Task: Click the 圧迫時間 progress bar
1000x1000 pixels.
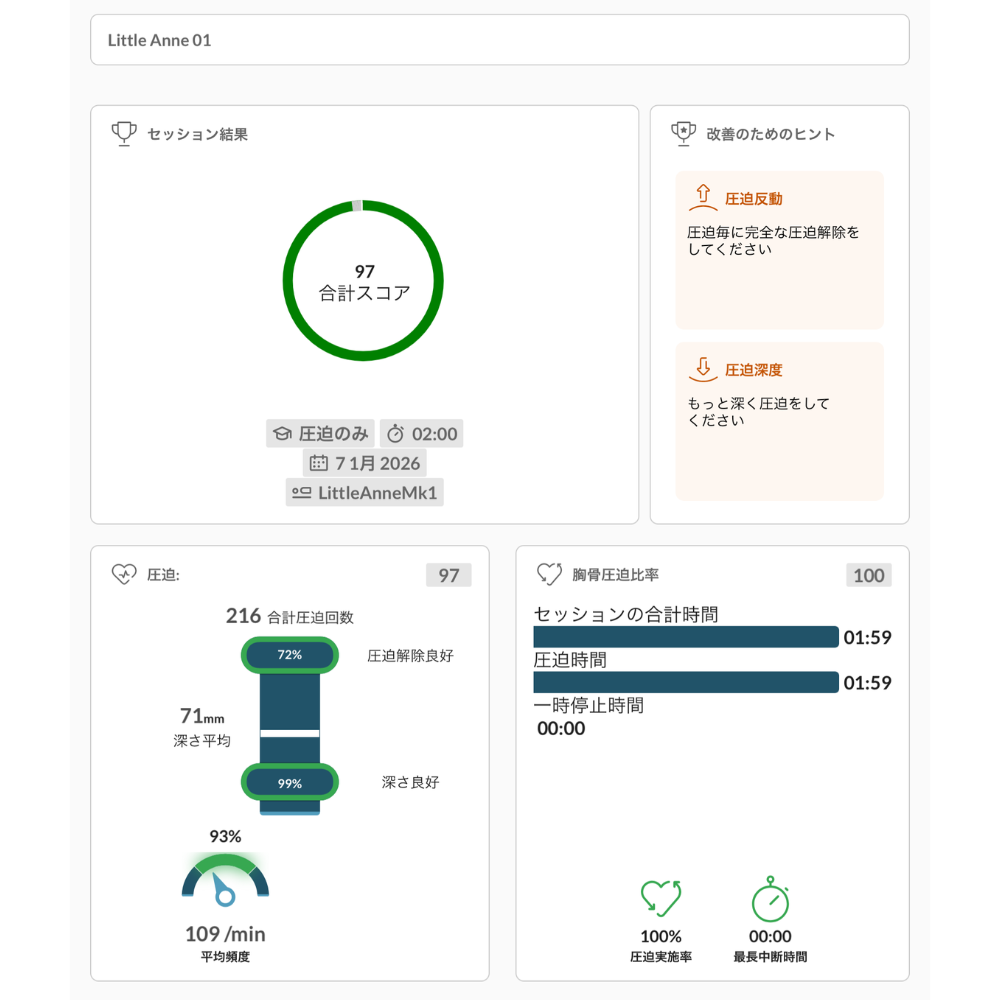Action: click(685, 682)
